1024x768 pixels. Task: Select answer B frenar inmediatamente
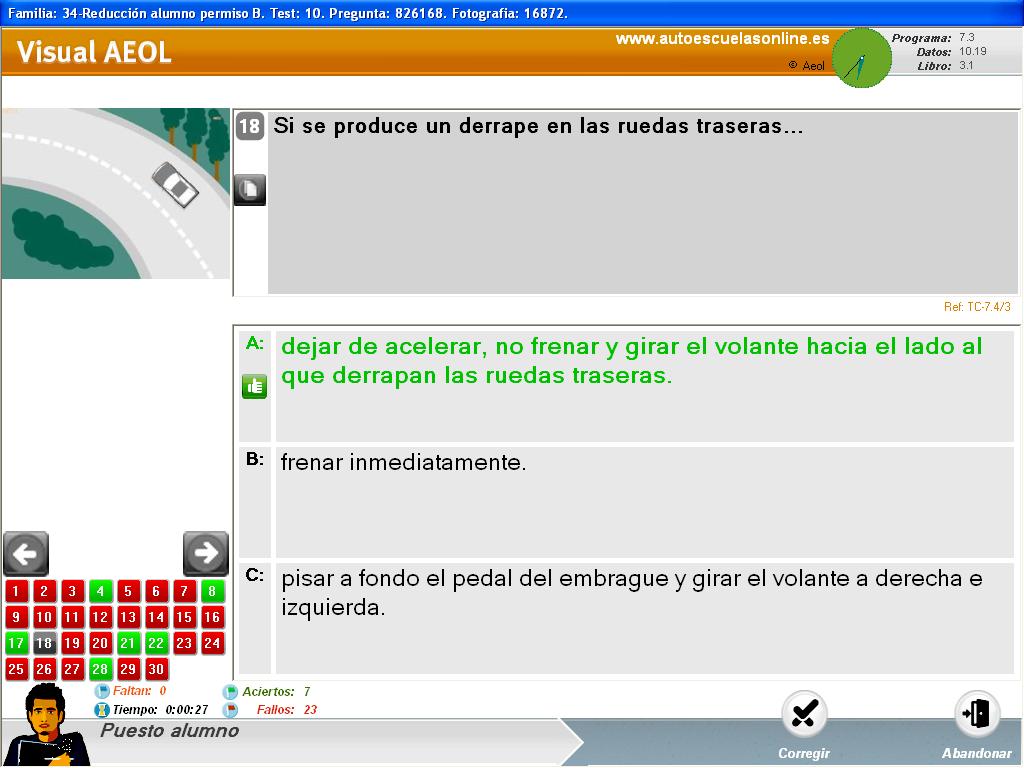tap(403, 463)
